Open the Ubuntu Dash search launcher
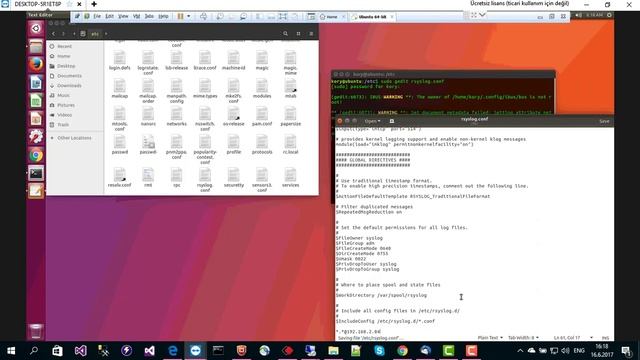Viewport: 640px width, 360px height. pos(36,29)
